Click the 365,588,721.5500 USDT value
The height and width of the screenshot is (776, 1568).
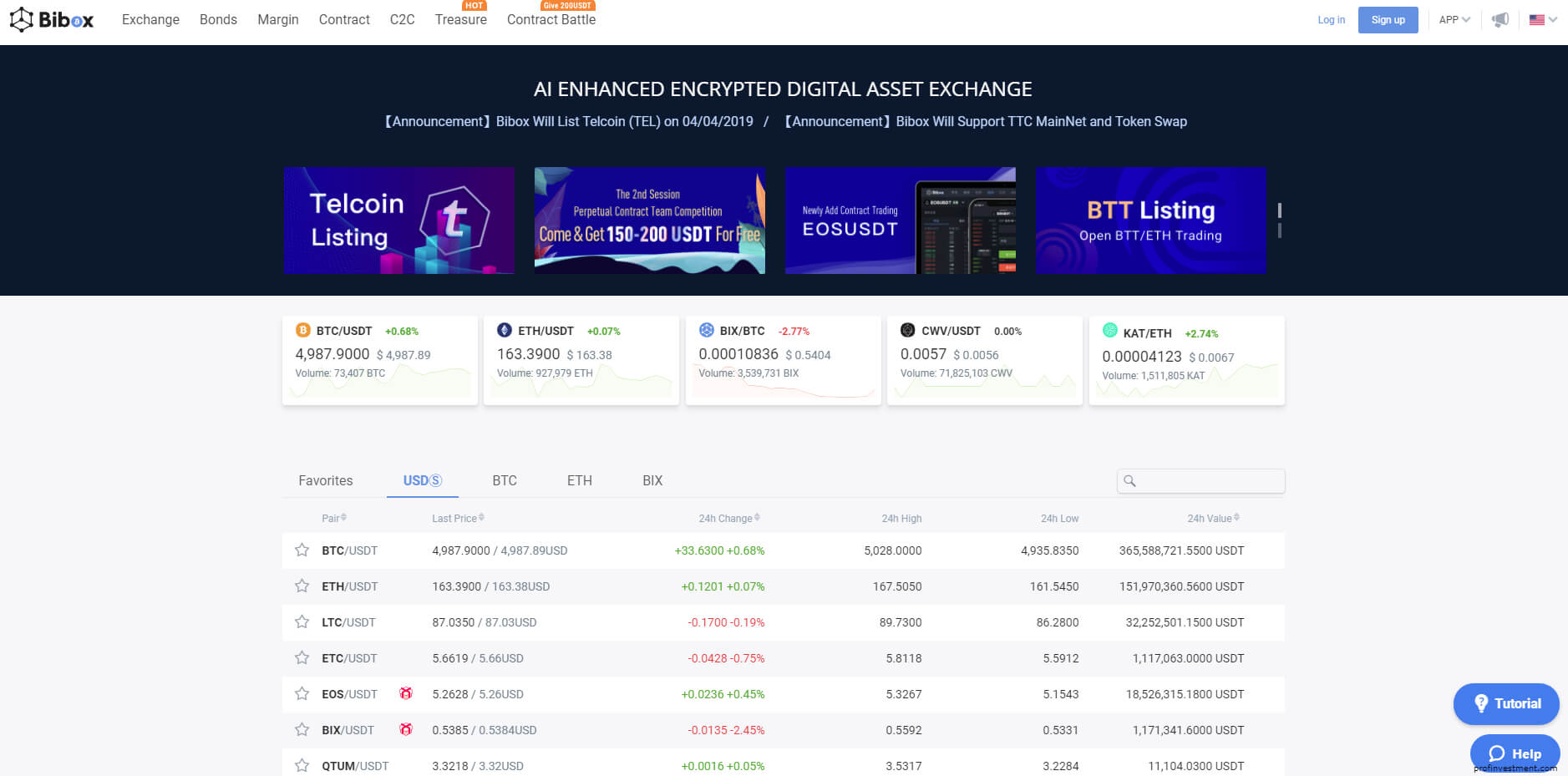pyautogui.click(x=1181, y=550)
